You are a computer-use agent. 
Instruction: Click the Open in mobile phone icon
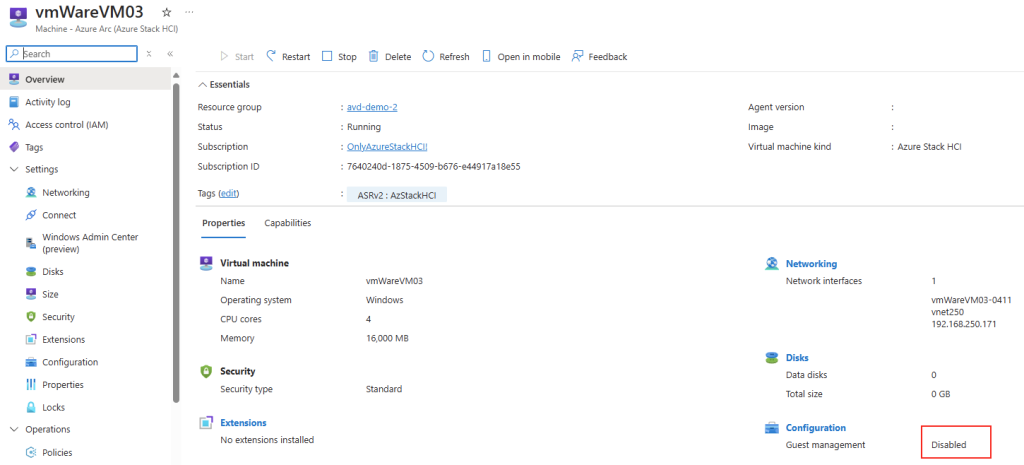[x=486, y=56]
